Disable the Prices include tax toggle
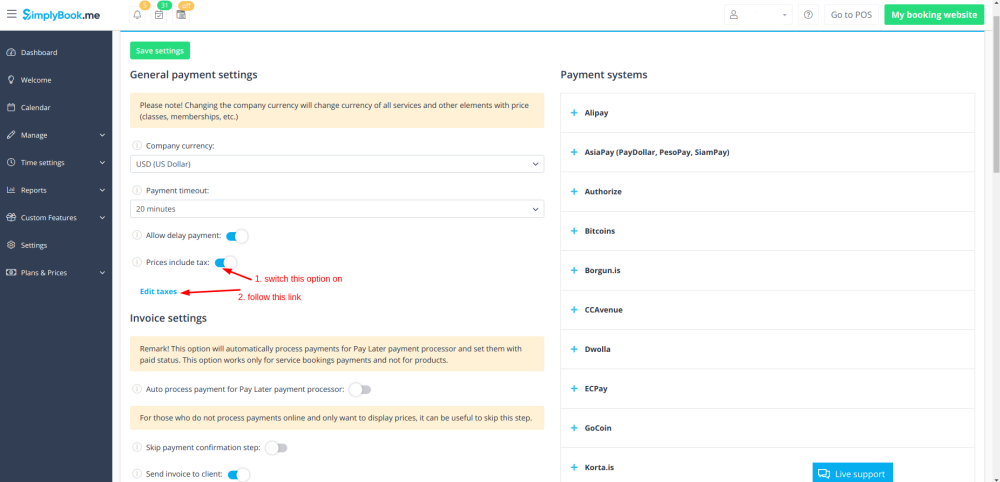 [x=225, y=262]
